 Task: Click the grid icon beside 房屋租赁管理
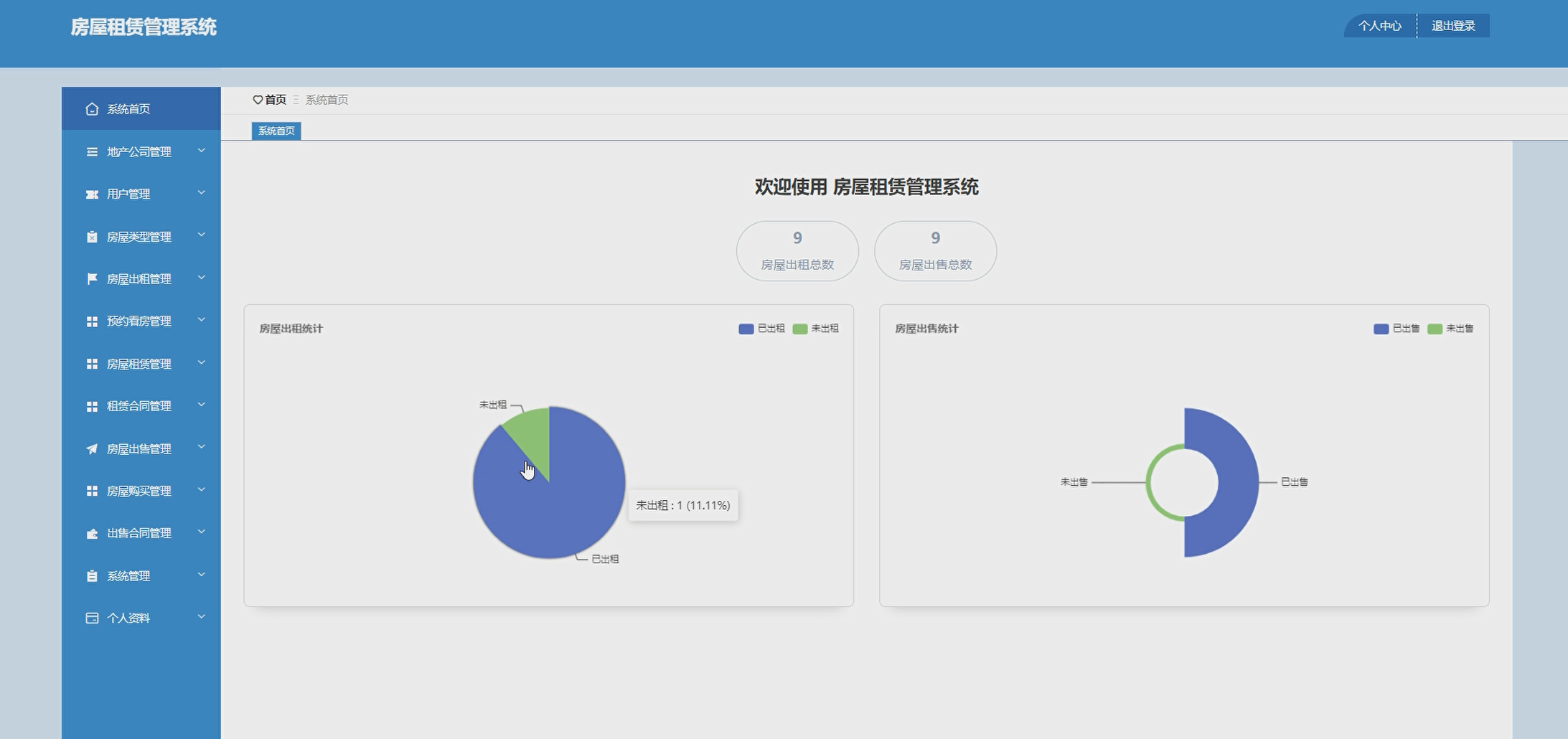(92, 364)
